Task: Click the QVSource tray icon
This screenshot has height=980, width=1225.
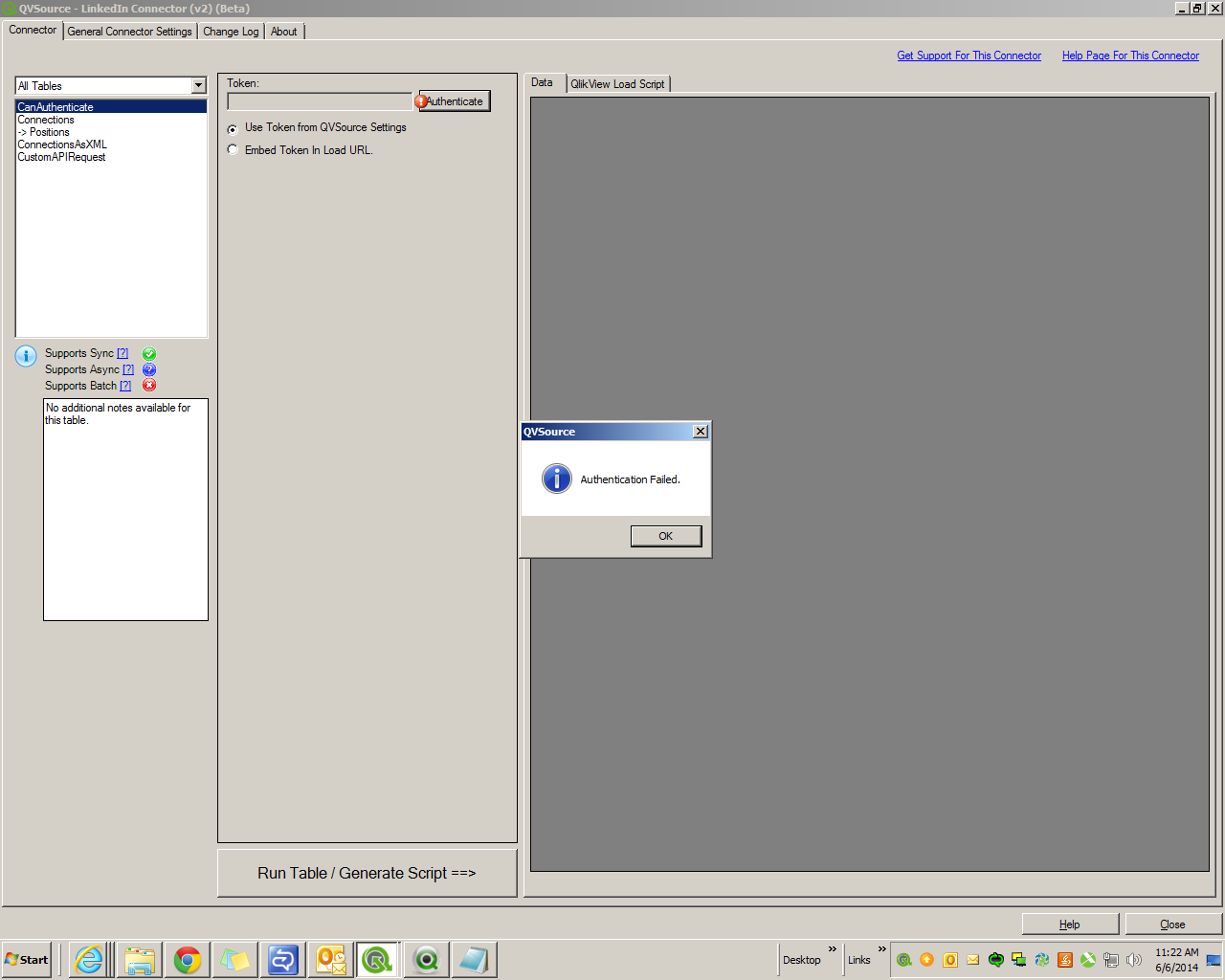Action: point(904,960)
